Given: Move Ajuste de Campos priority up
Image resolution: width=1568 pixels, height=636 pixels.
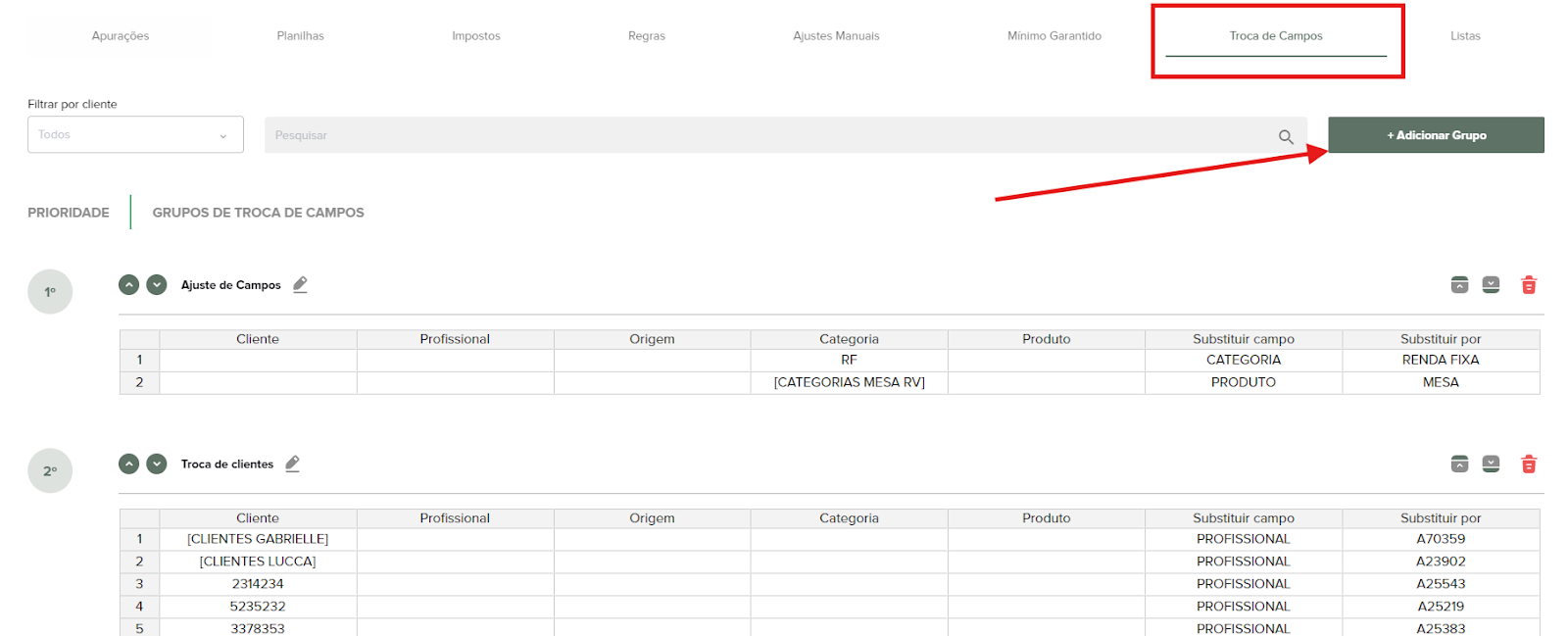Looking at the screenshot, I should 128,285.
